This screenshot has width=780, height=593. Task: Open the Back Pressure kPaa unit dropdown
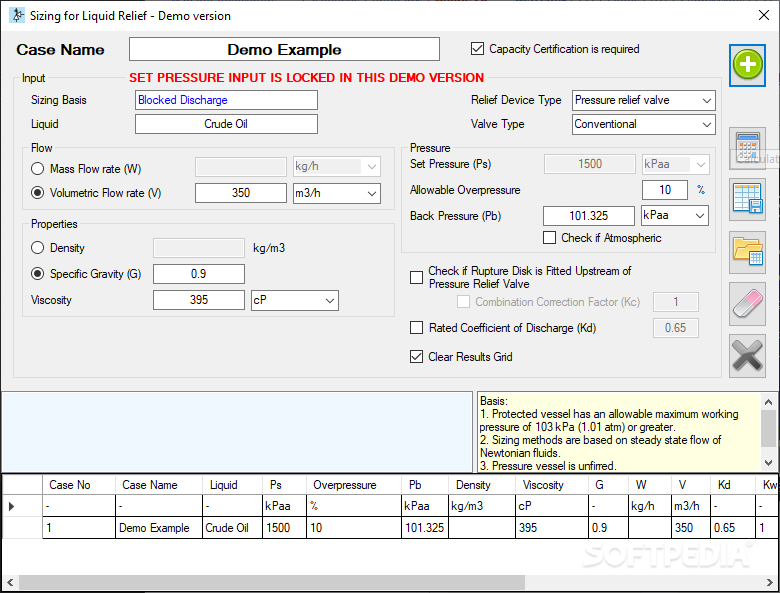coord(700,215)
